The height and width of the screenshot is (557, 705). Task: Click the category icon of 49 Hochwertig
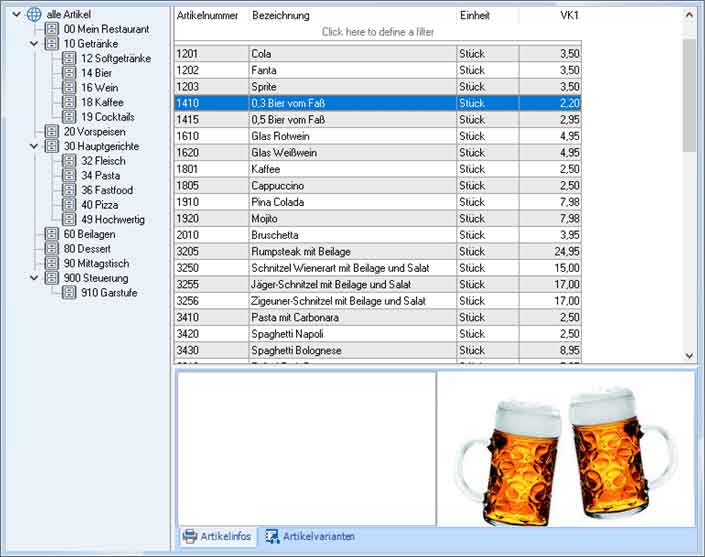click(x=69, y=219)
